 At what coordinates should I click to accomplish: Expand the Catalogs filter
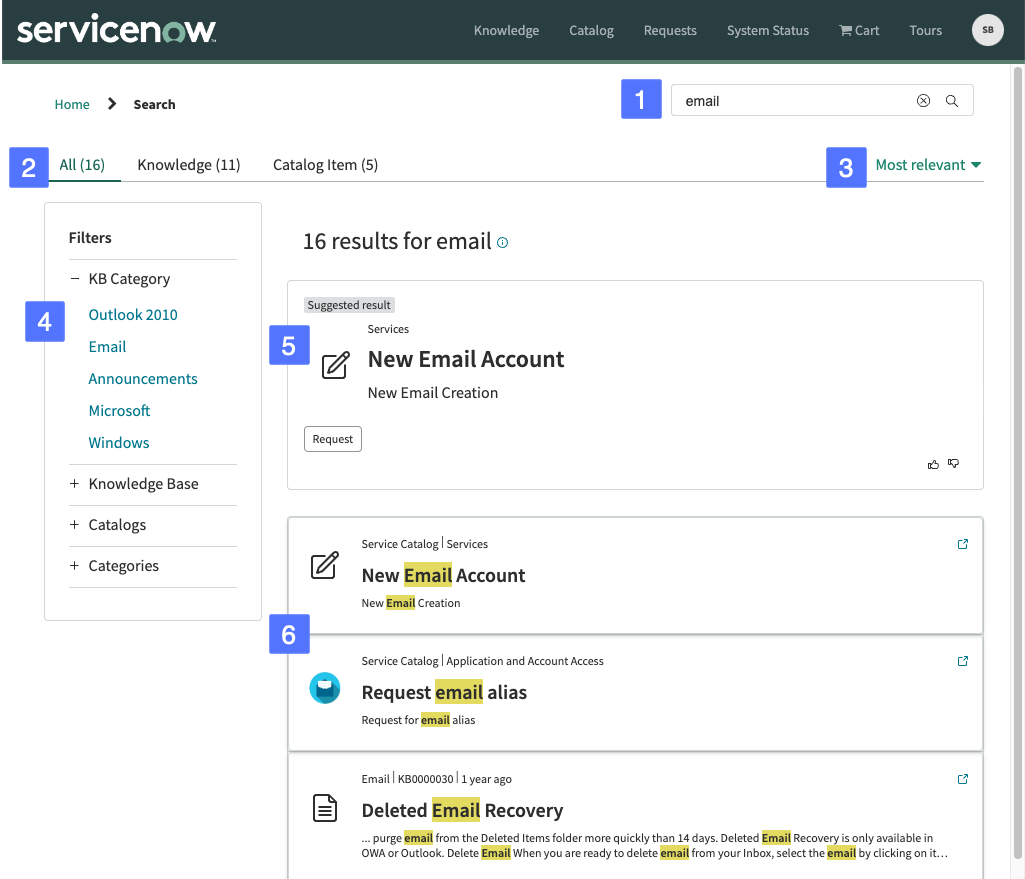(x=75, y=525)
